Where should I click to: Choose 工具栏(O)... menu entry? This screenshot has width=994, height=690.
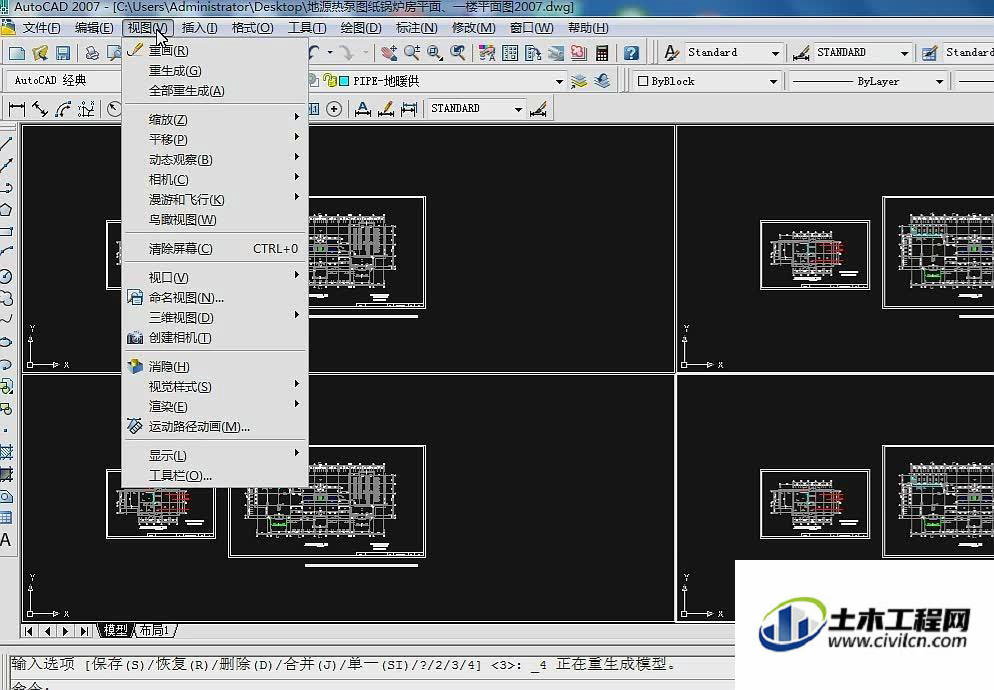216,476
